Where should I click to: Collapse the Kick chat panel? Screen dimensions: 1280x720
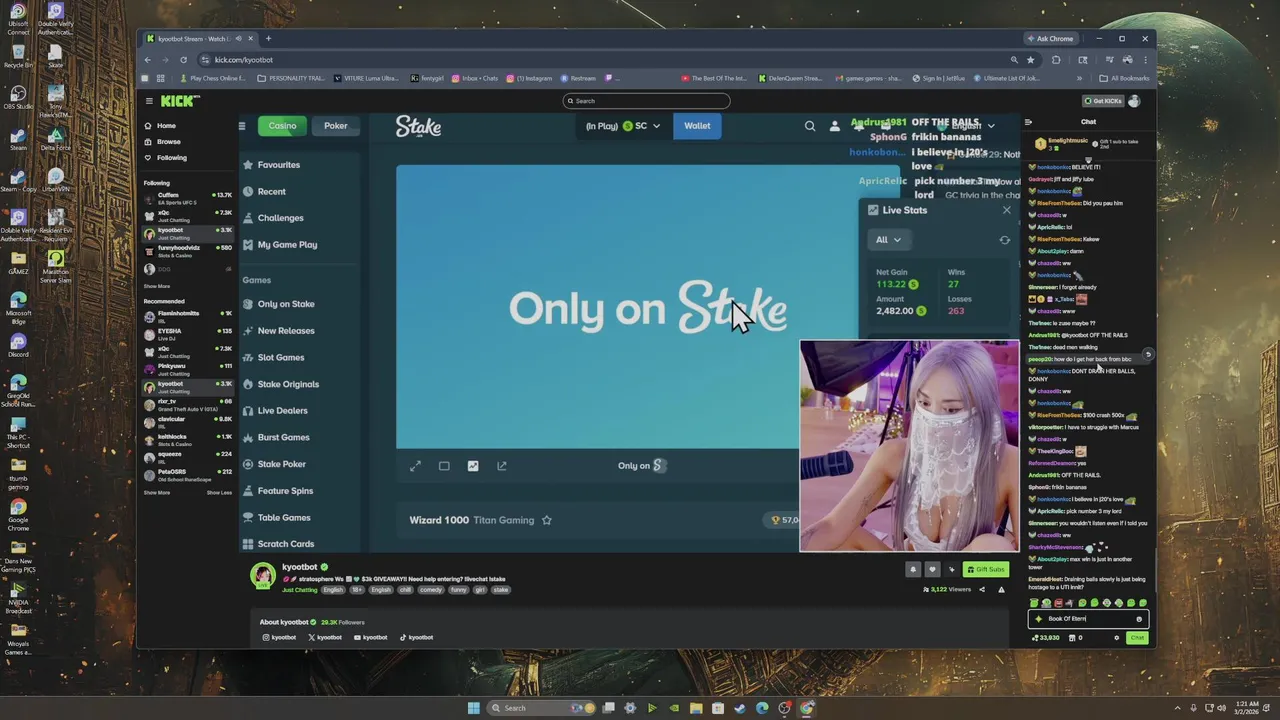(1028, 122)
